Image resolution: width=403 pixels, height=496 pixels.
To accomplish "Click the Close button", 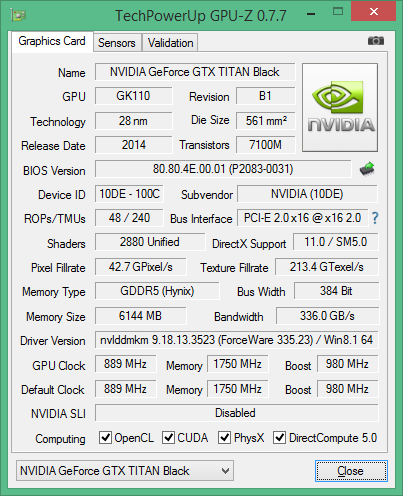I will [x=351, y=471].
